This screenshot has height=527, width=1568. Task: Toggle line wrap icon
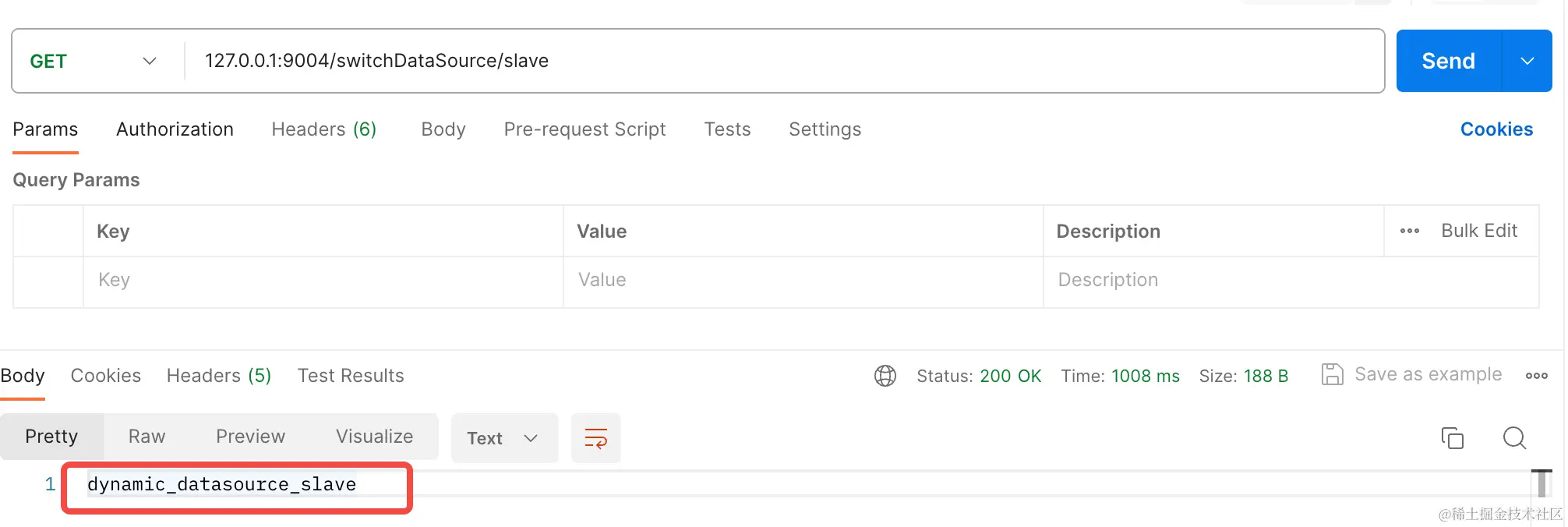pyautogui.click(x=595, y=438)
